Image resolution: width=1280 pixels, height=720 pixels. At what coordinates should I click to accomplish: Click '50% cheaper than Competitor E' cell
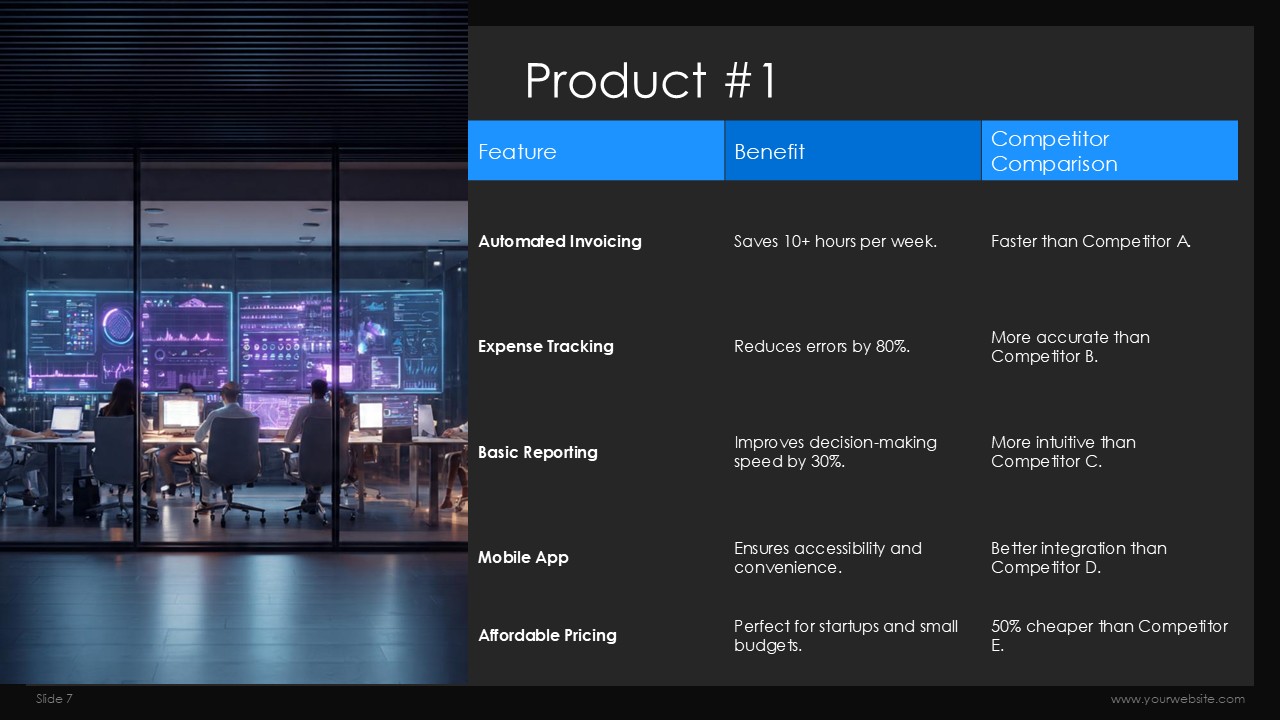click(1109, 636)
